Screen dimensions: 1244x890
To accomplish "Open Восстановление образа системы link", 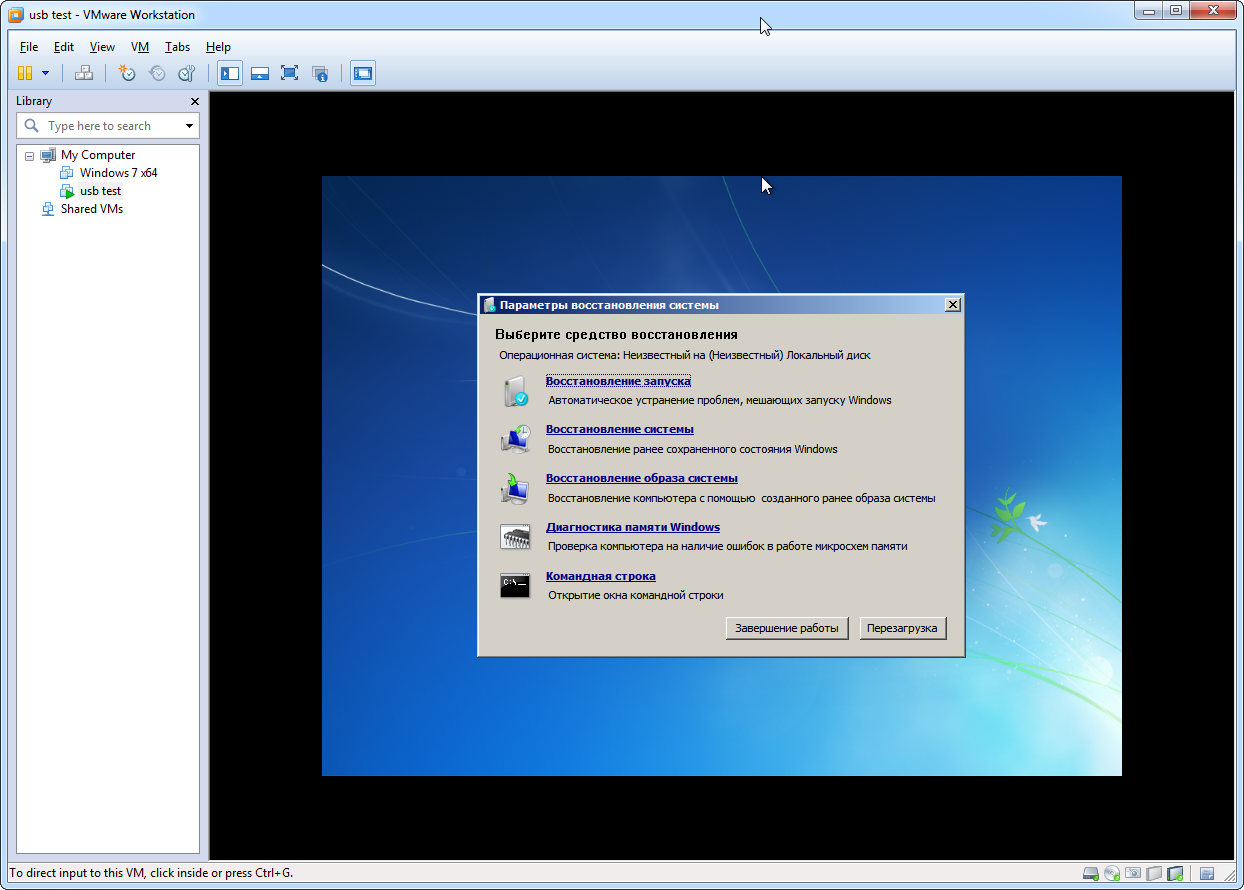I will point(642,478).
